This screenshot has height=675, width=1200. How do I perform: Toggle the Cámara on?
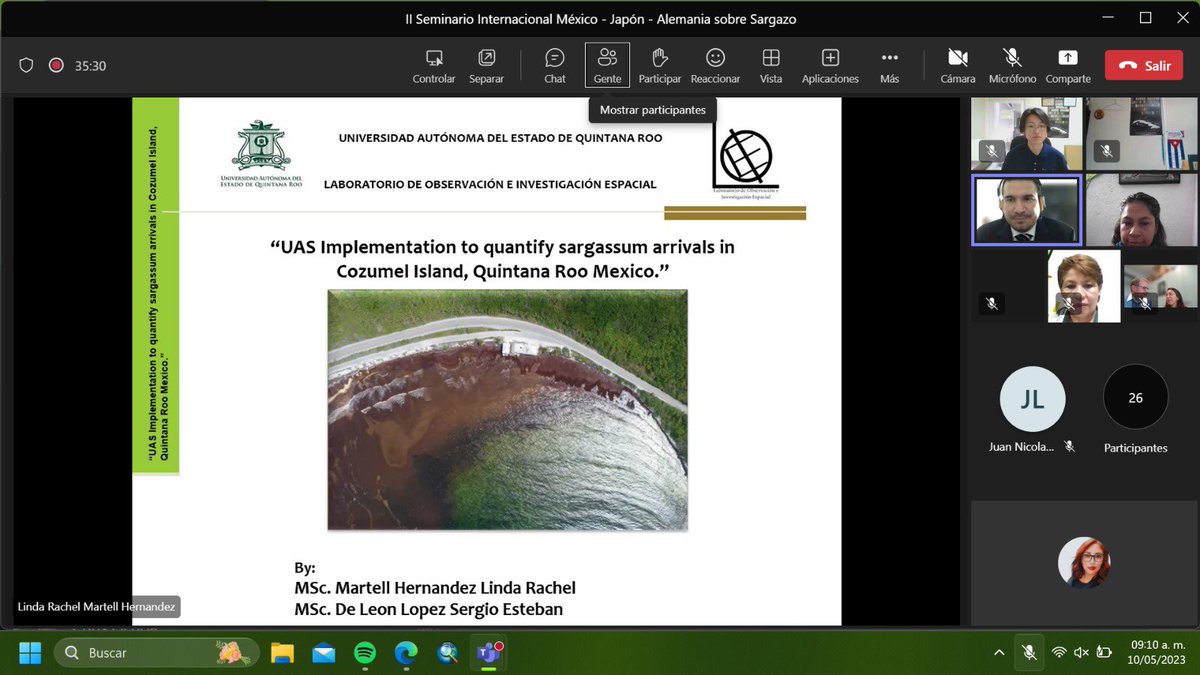click(x=957, y=65)
